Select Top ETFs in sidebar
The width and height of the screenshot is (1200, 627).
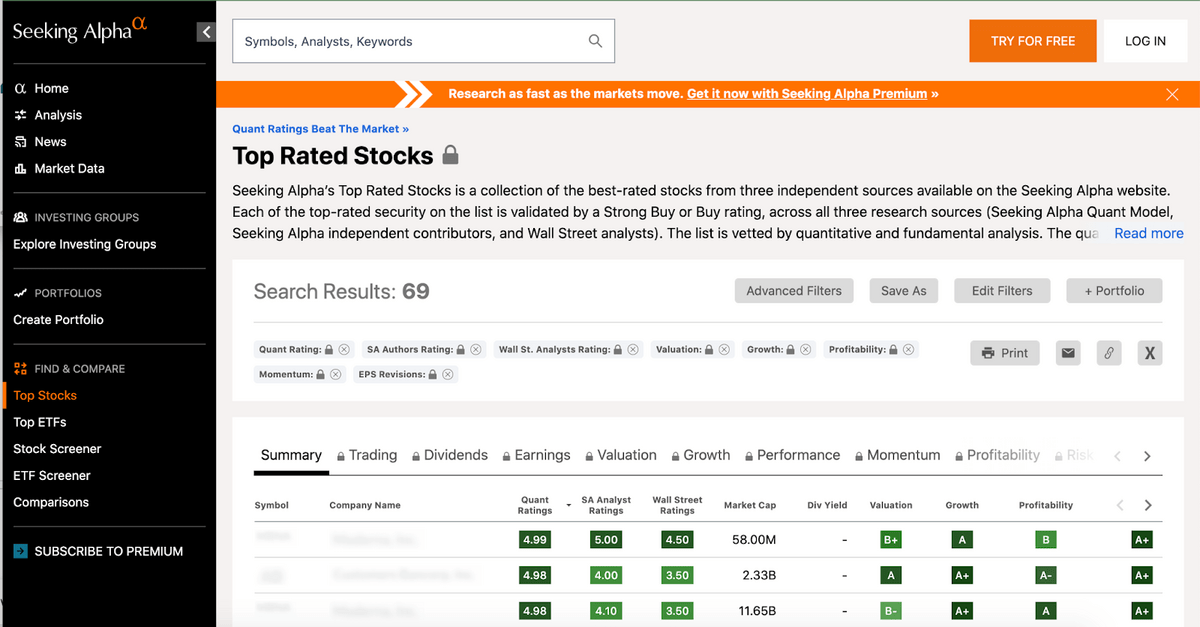(40, 422)
